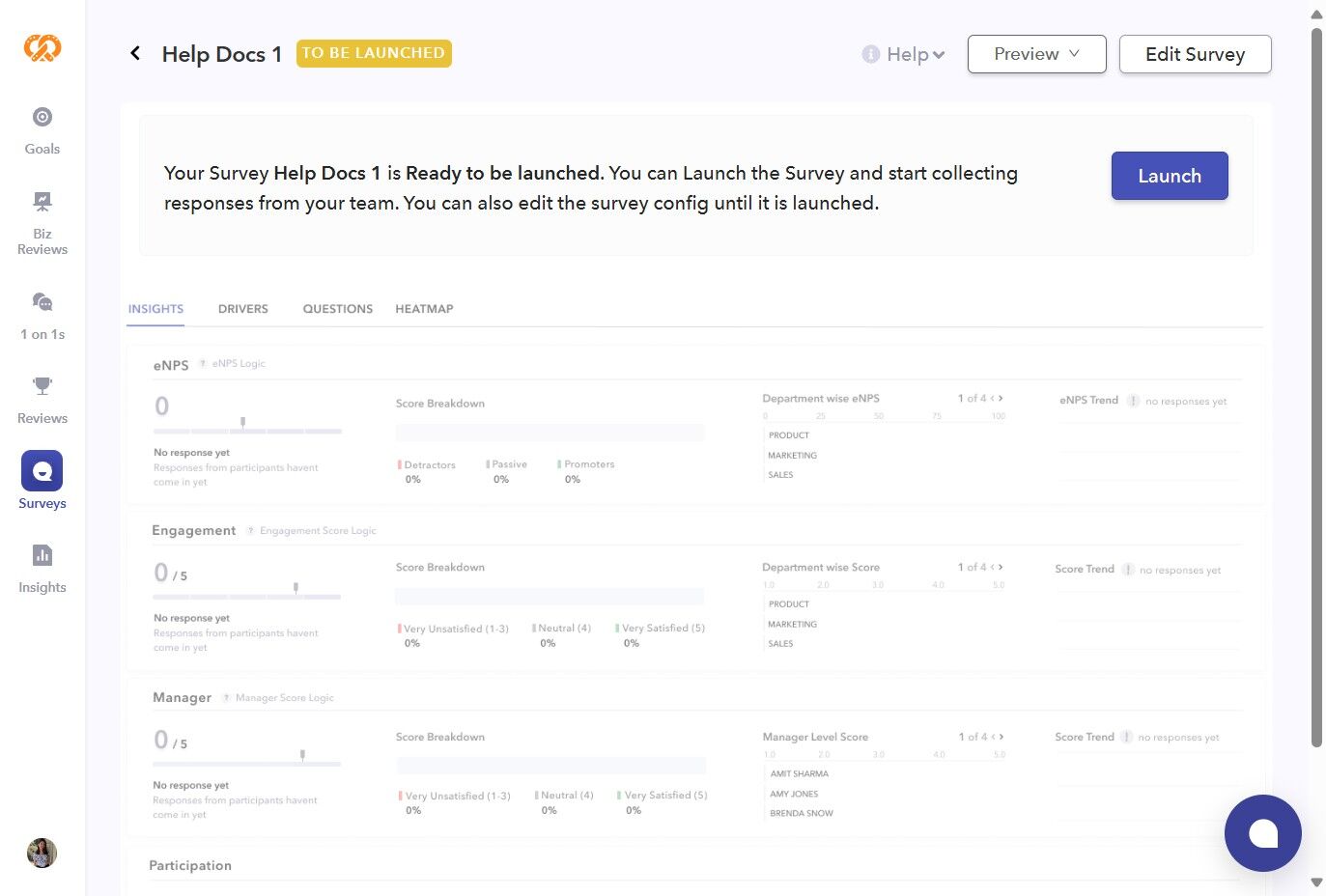Open Insights chart icon in sidebar

42,555
